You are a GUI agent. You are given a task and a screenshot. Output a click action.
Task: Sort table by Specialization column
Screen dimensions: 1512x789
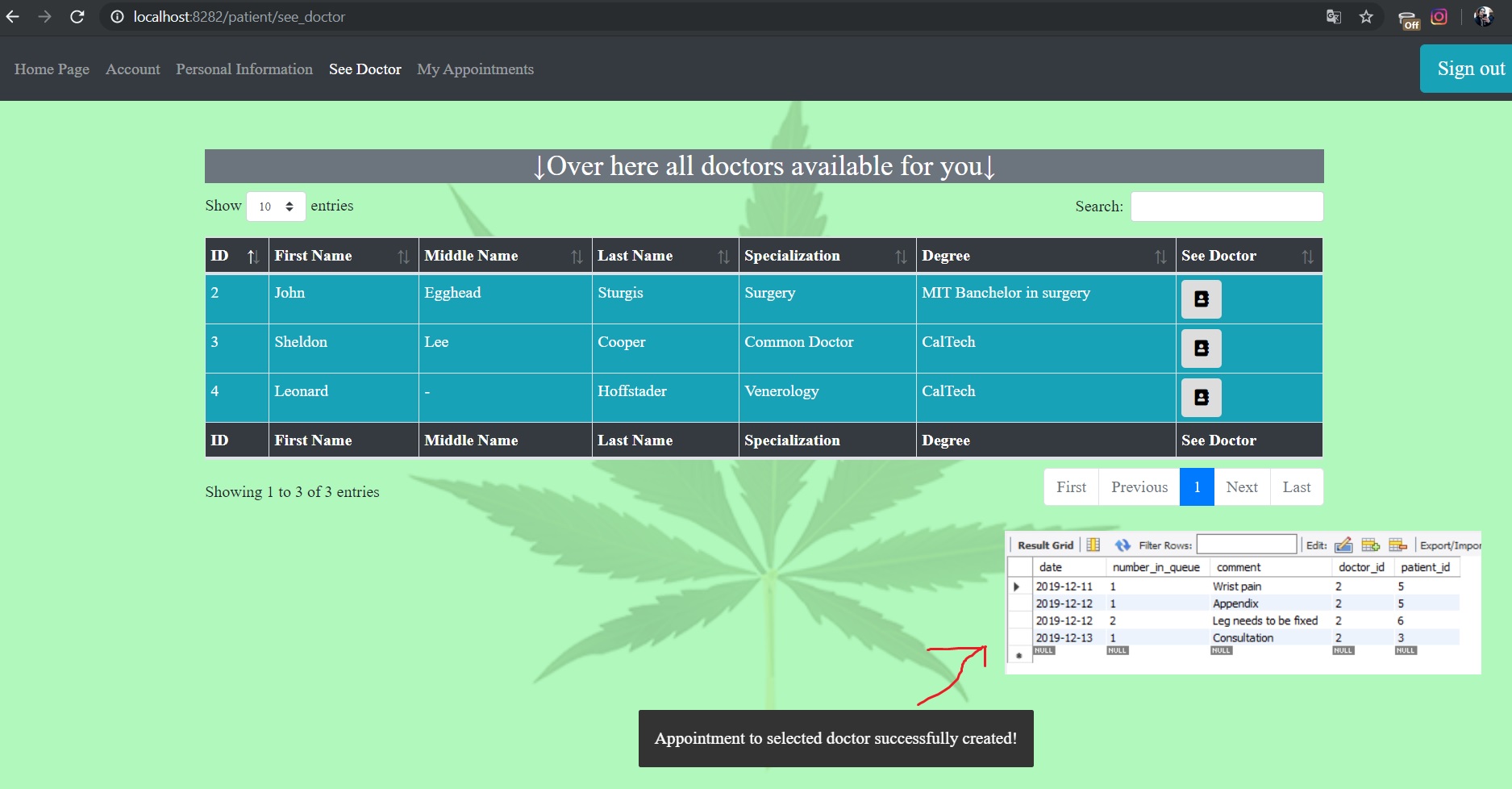click(826, 256)
